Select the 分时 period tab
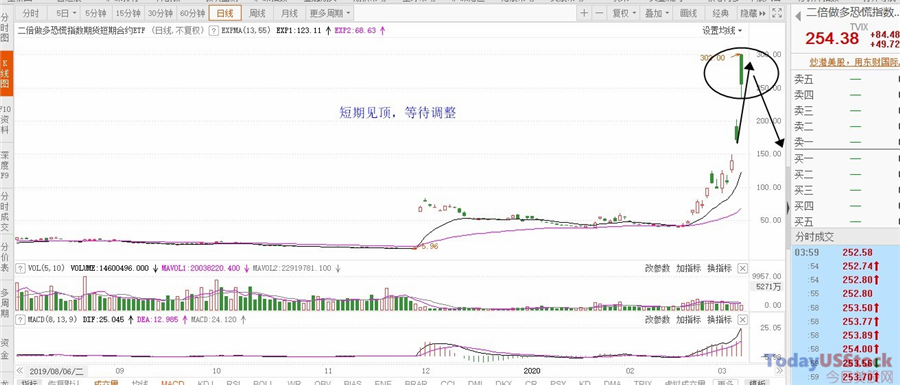 (31, 13)
